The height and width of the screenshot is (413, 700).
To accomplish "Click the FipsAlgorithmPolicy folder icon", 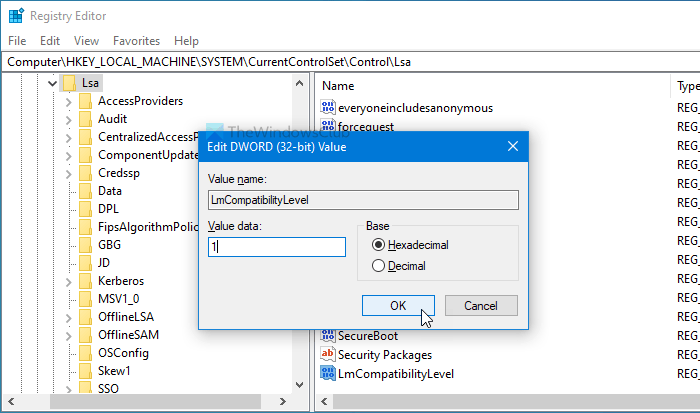I will [85, 227].
